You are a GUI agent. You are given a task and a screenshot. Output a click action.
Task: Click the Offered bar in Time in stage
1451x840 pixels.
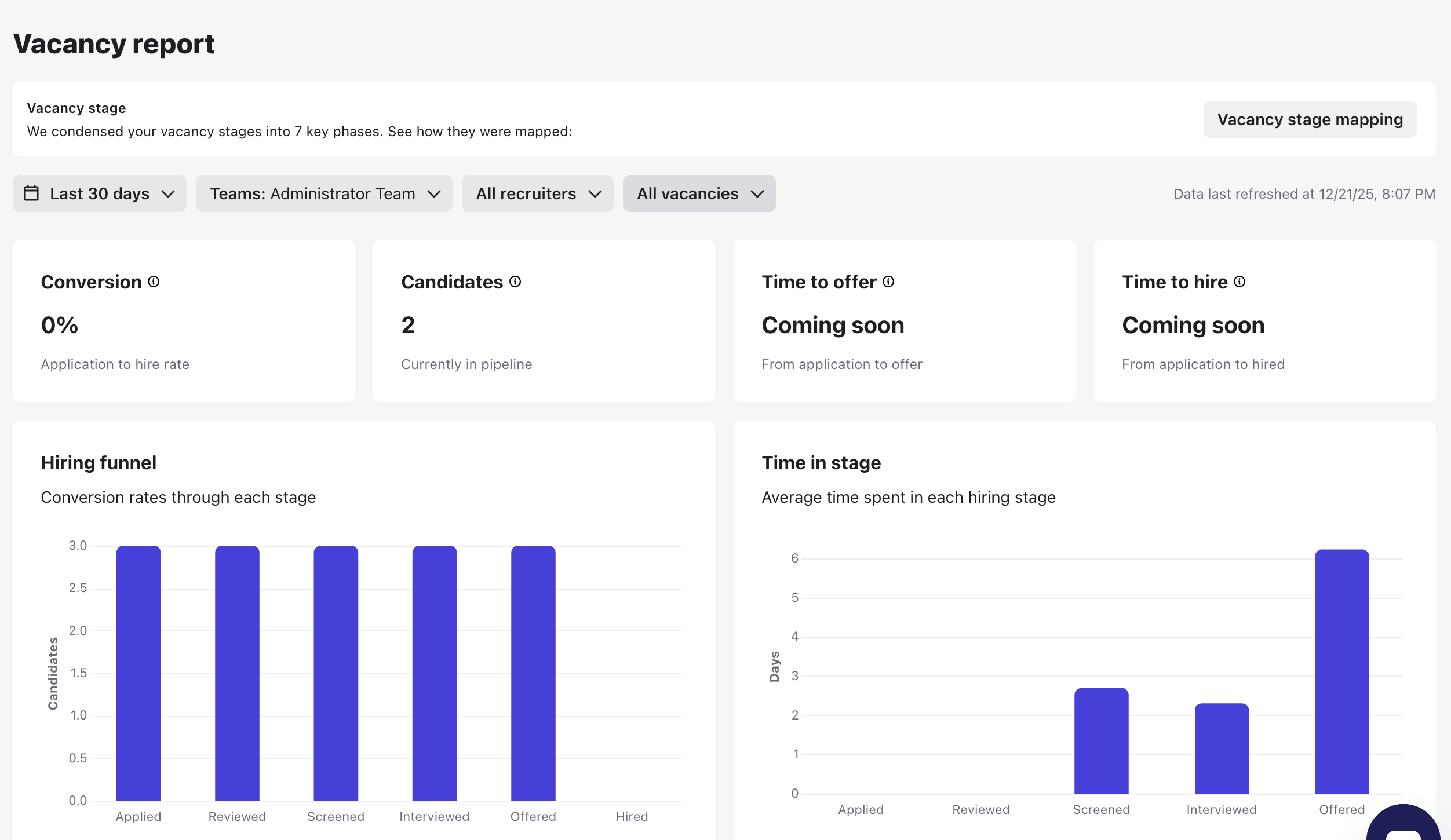[x=1341, y=672]
